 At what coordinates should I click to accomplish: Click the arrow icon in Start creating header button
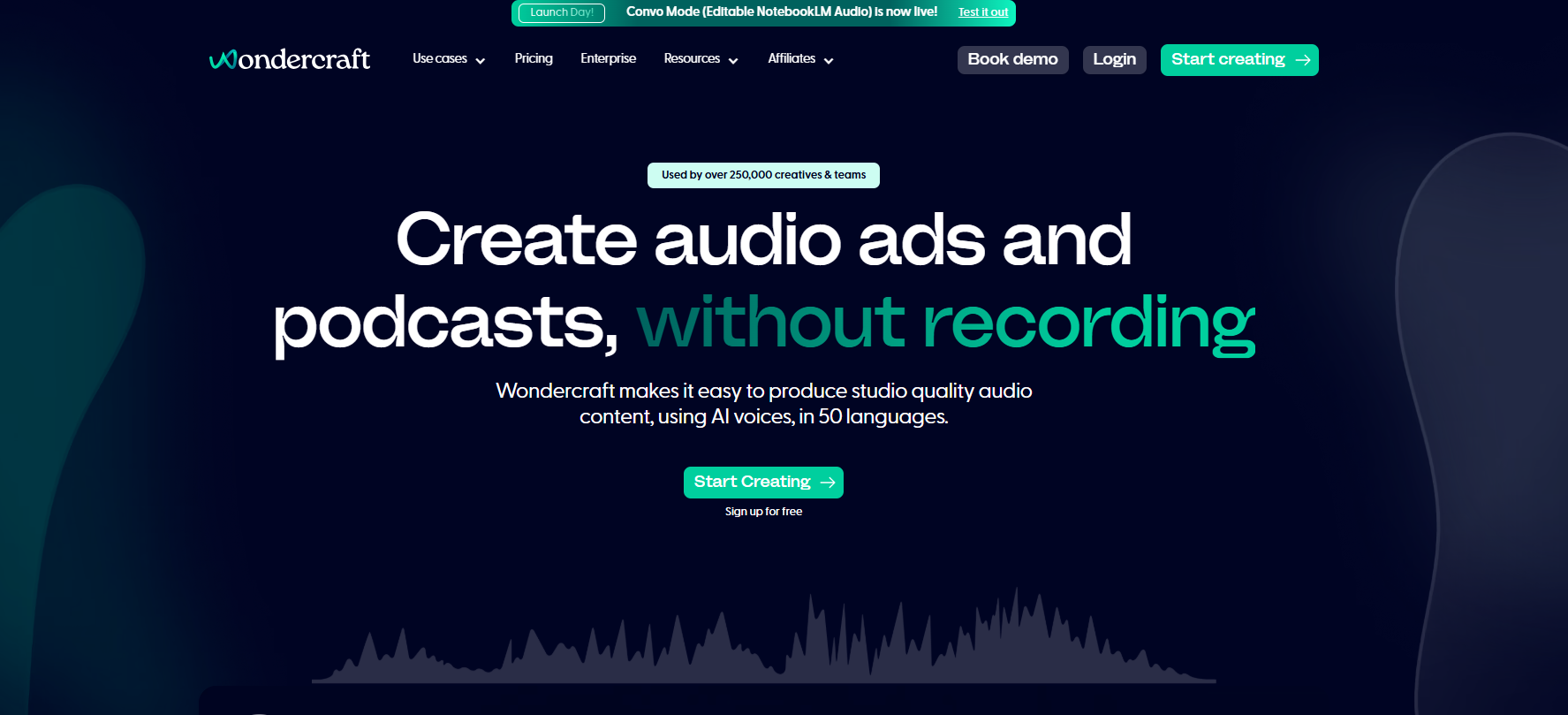[x=1303, y=60]
